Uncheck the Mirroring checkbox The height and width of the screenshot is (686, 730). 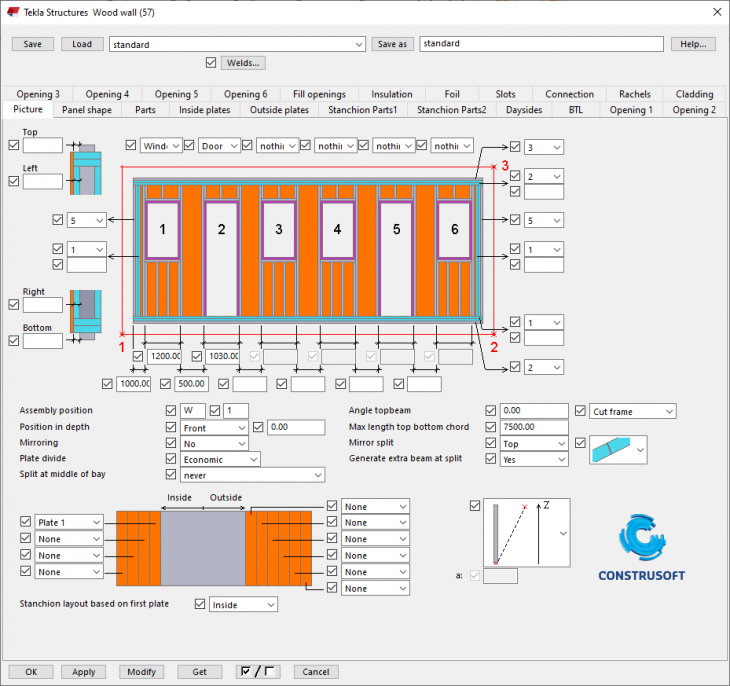(x=171, y=443)
